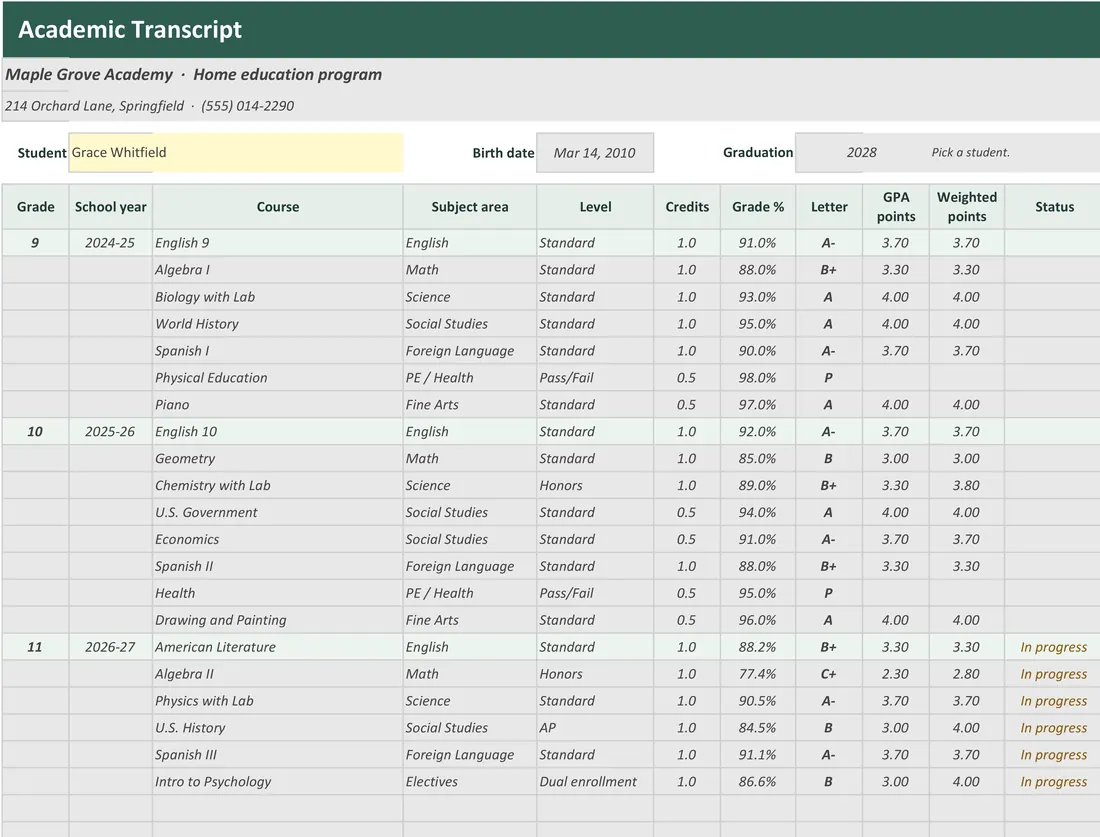The width and height of the screenshot is (1100, 837).
Task: Click the Pick a student hint text
Action: click(970, 152)
